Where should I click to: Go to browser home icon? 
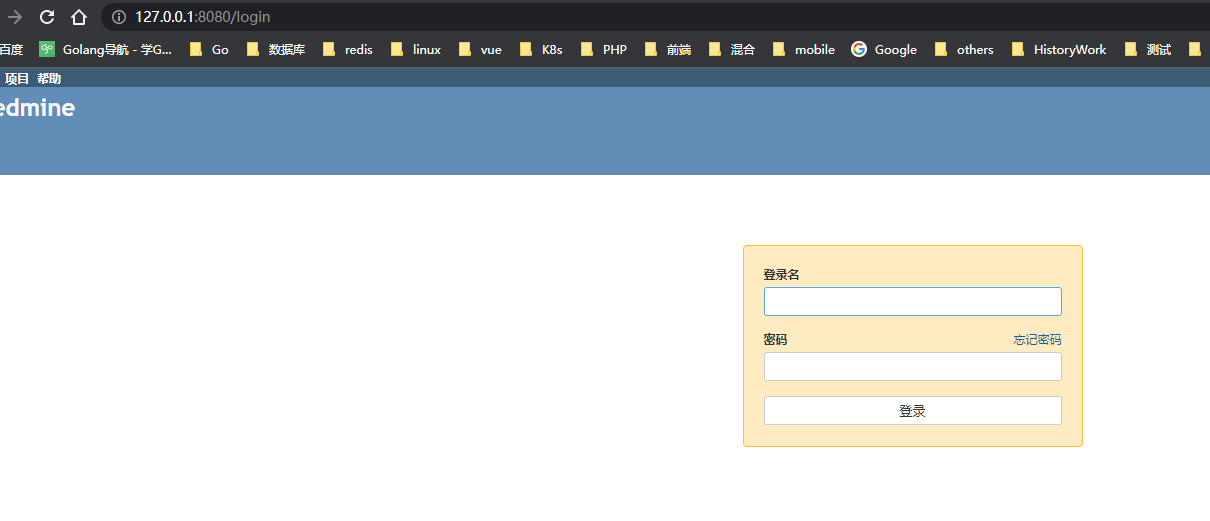(79, 17)
